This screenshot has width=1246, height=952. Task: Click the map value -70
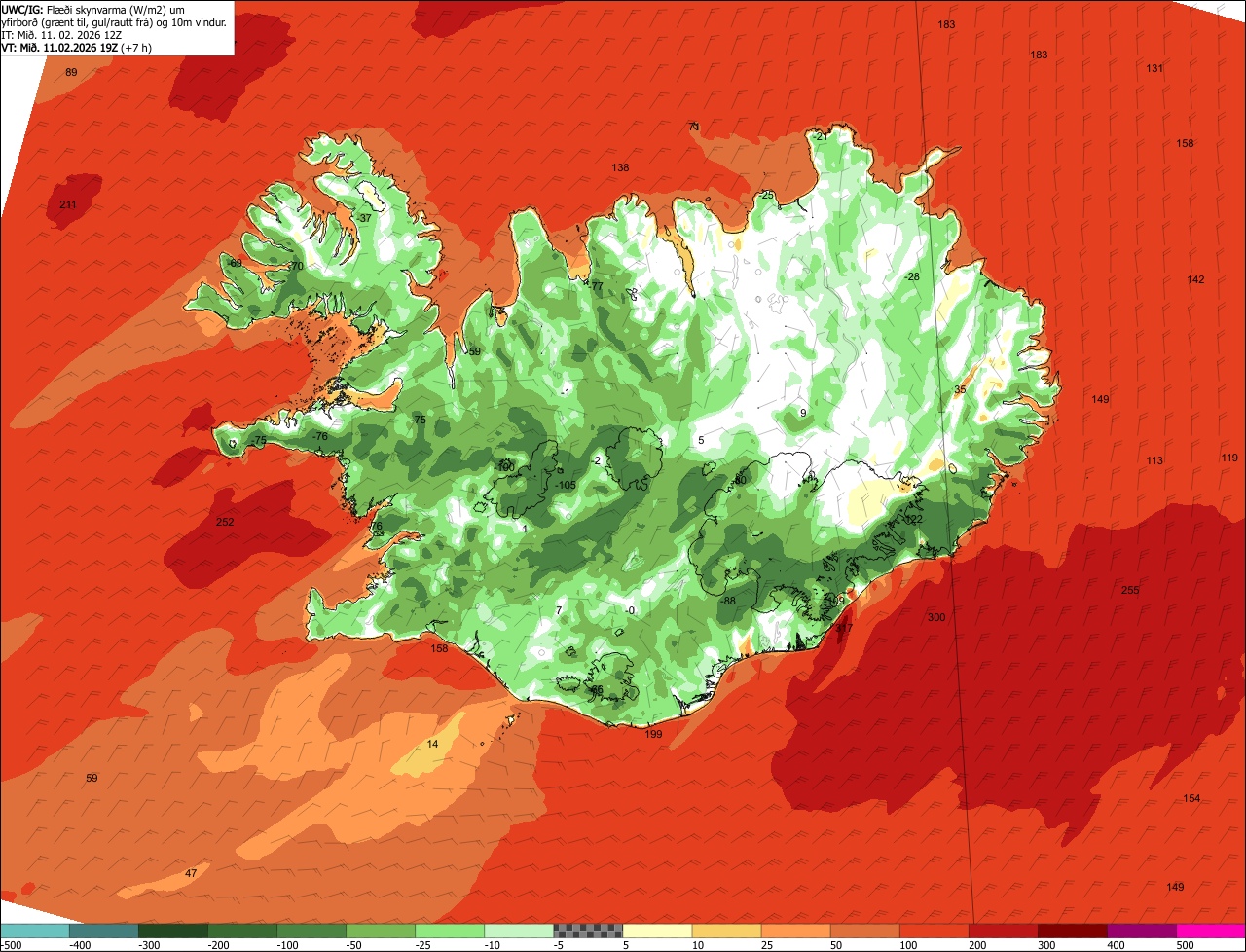(x=296, y=267)
